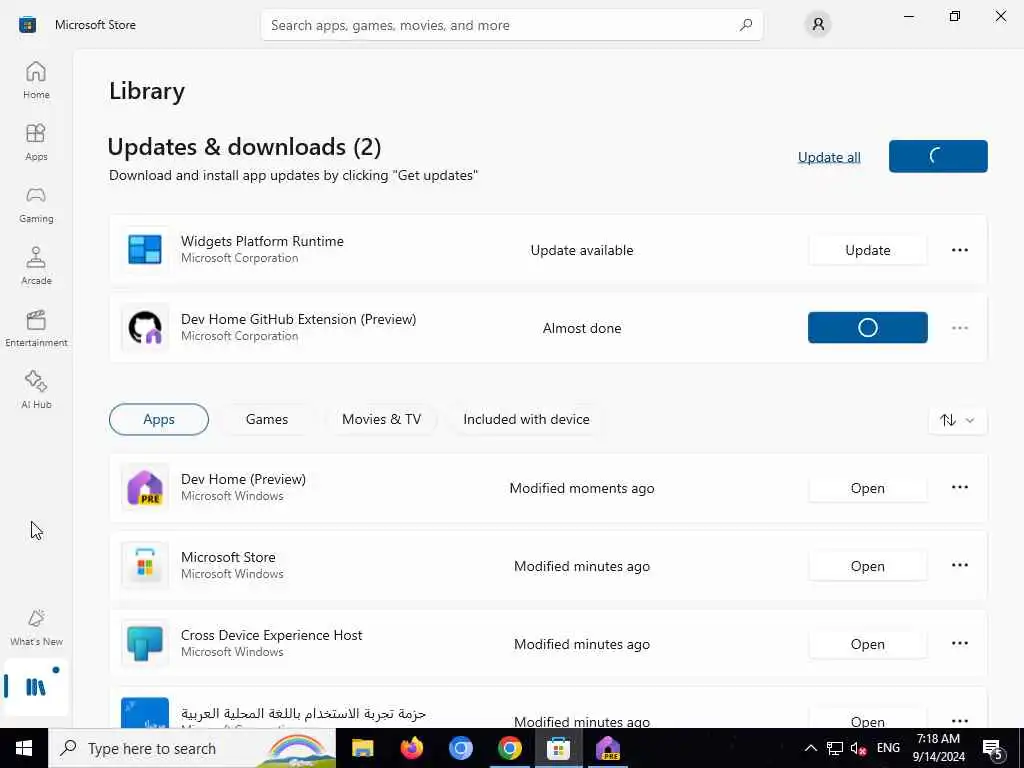The image size is (1024, 768).
Task: Click the Microsoft Store logo icon
Action: pos(27,25)
